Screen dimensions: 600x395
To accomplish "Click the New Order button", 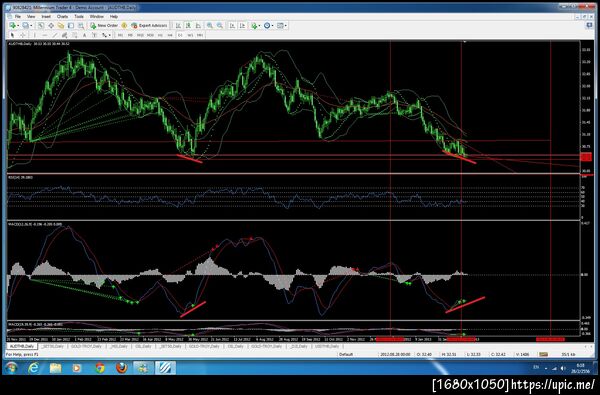I will click(x=104, y=26).
